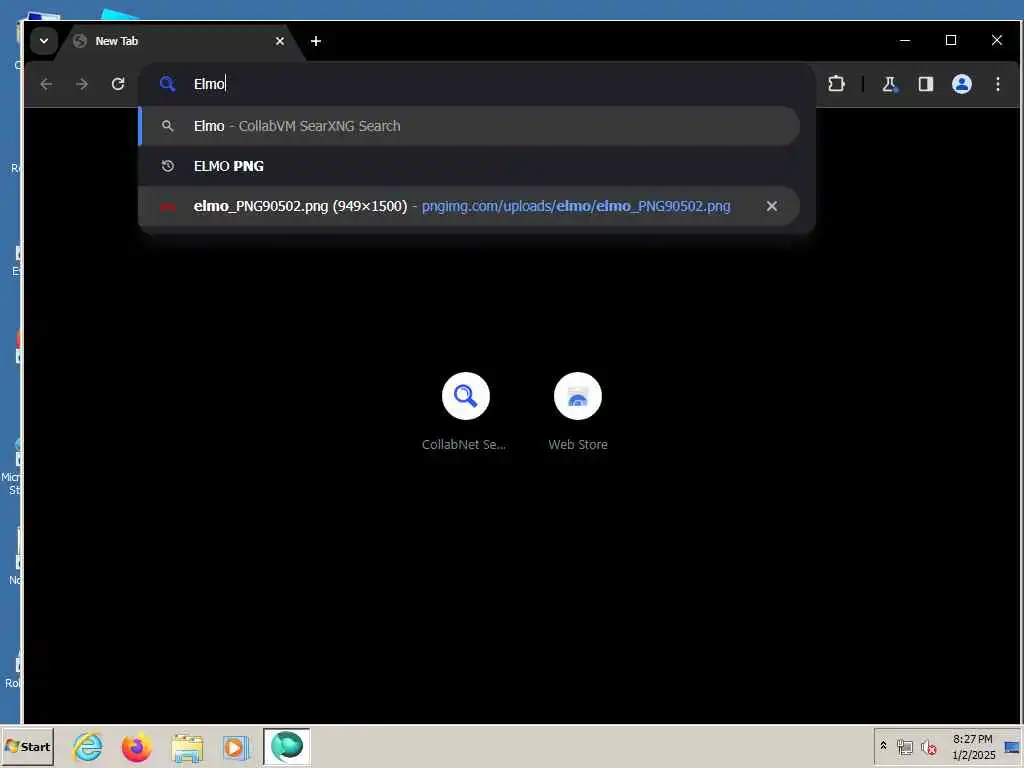Open Chrome Labs flask icon
This screenshot has height=768, width=1024.
click(x=889, y=84)
